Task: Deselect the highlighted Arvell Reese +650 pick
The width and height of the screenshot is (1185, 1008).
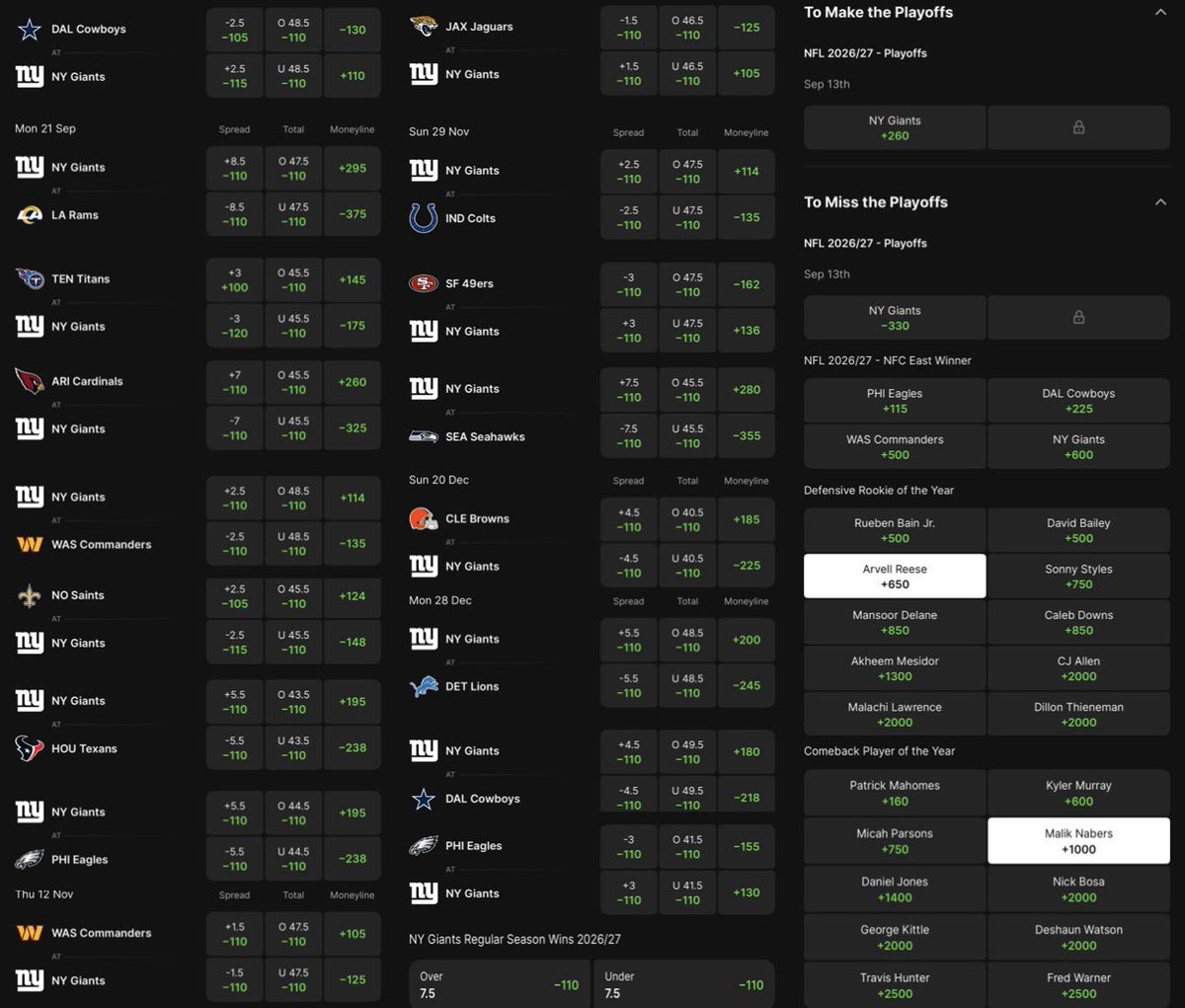Action: point(895,576)
